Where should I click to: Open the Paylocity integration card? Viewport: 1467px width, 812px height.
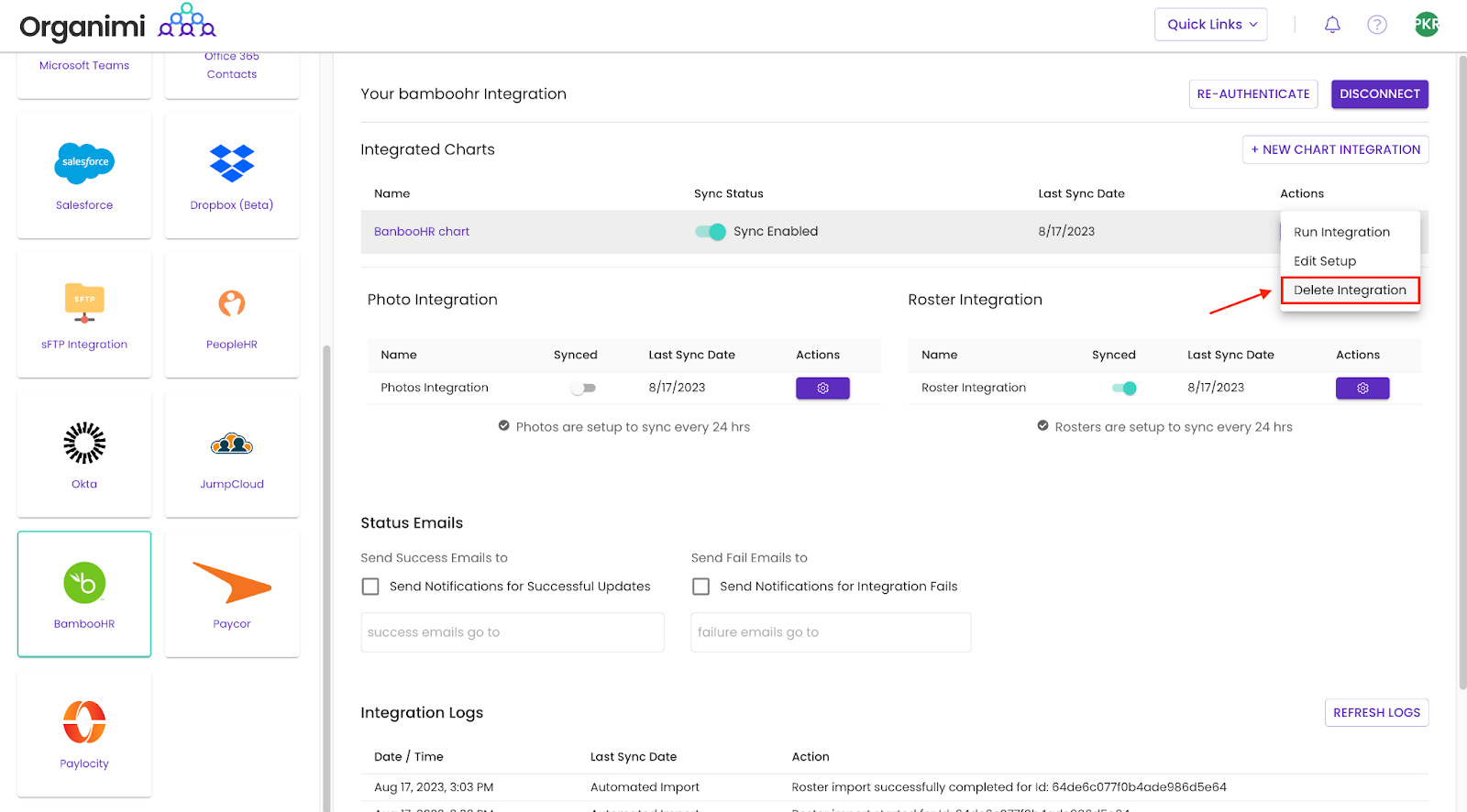[84, 734]
